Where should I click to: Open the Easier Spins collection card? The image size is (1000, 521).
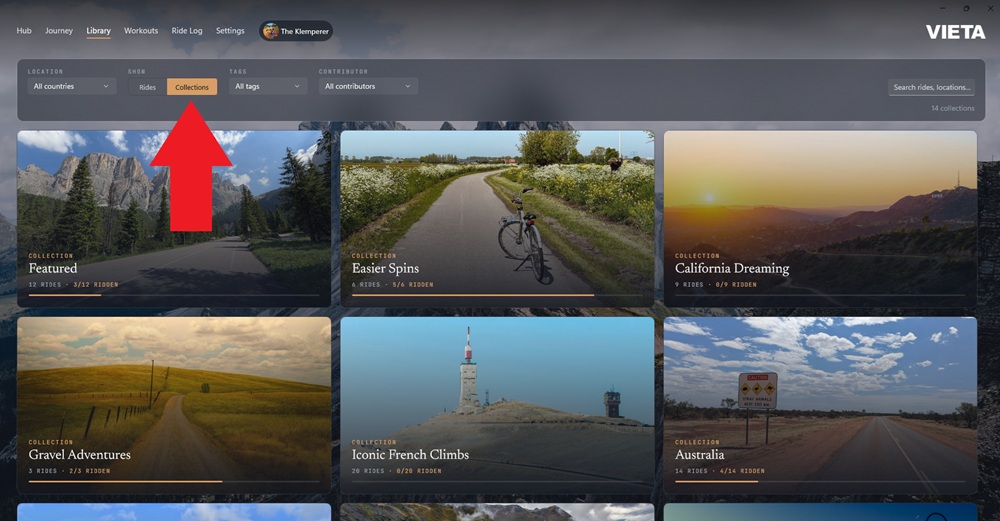tap(497, 218)
